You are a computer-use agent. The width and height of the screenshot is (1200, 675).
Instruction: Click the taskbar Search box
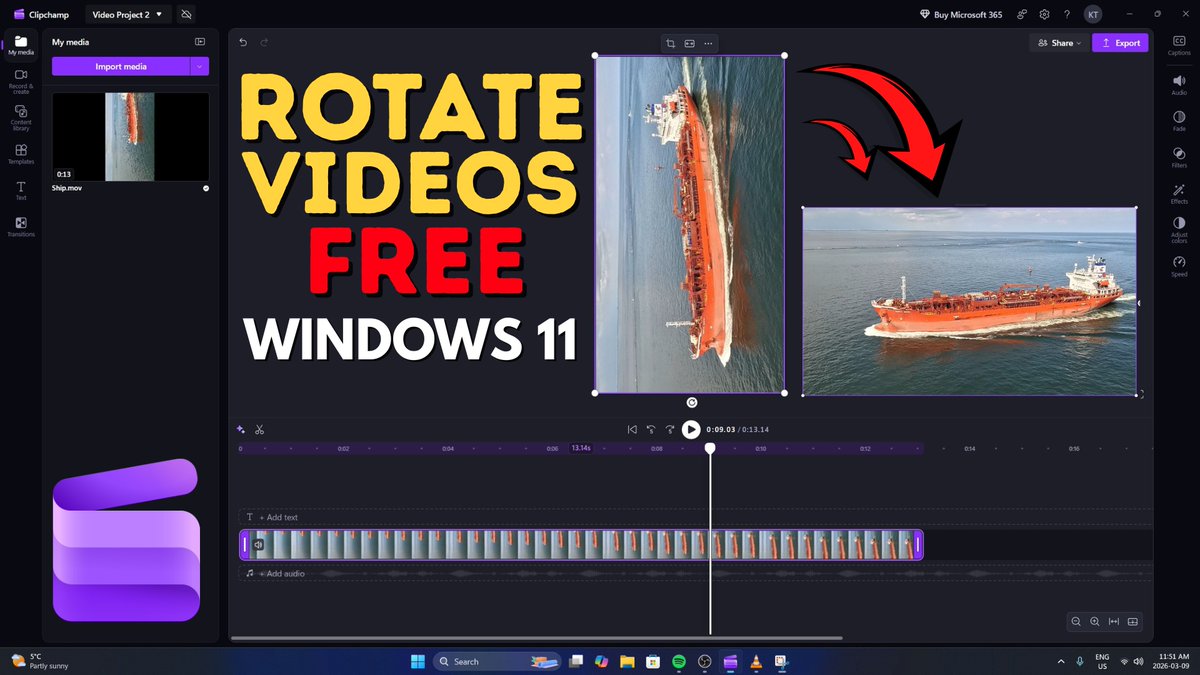point(495,661)
